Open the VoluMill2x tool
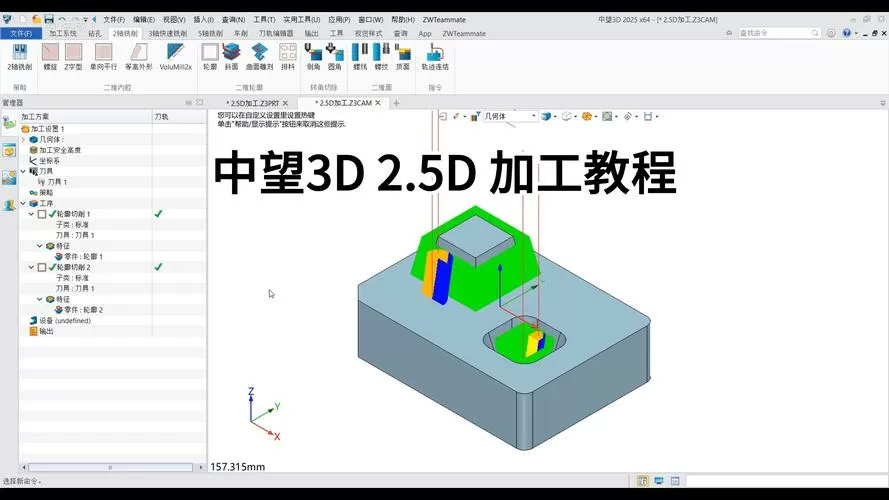 click(175, 57)
